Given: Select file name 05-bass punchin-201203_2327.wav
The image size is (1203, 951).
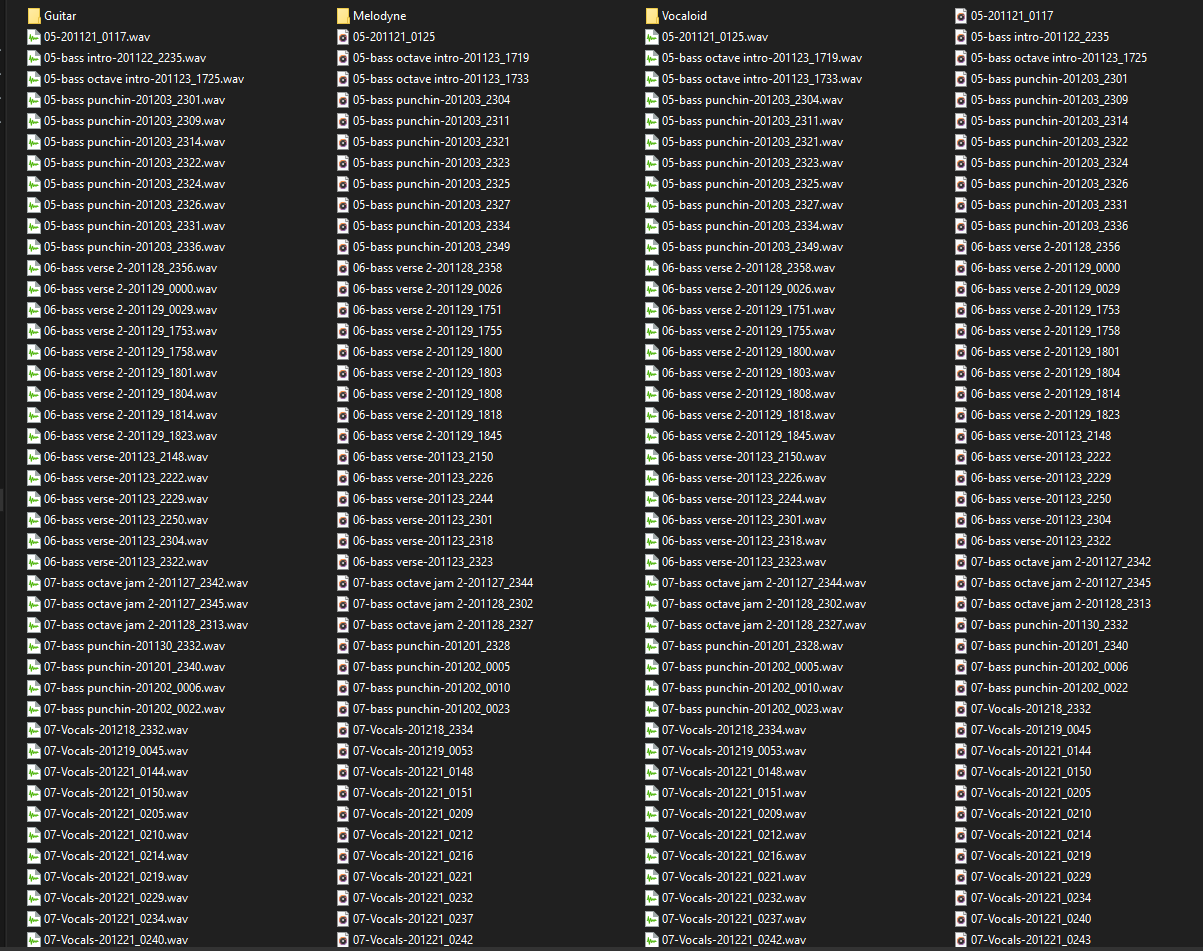Looking at the screenshot, I should pos(753,205).
